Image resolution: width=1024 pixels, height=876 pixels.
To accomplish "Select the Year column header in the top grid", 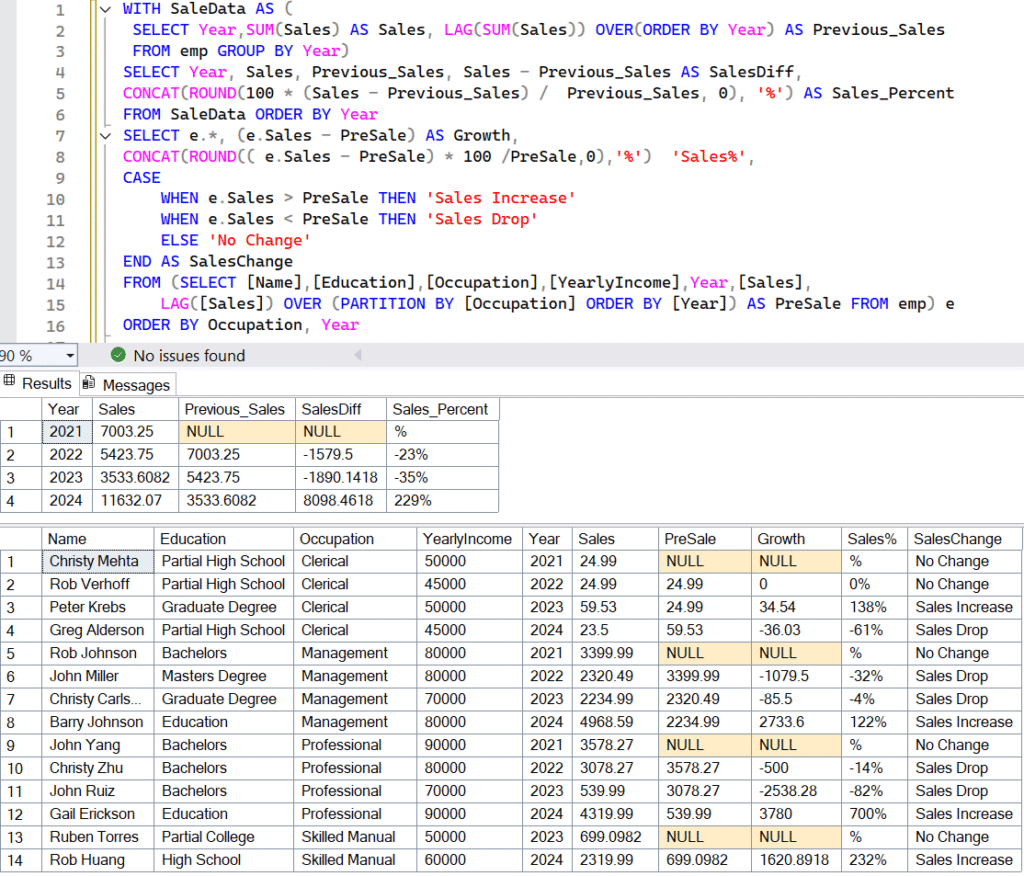I will tap(64, 409).
